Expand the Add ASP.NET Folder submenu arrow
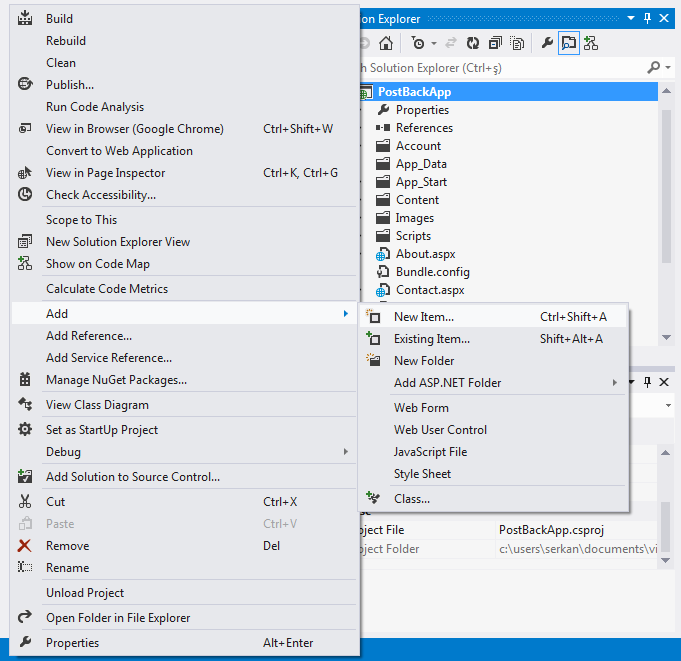This screenshot has height=661, width=681. 615,382
